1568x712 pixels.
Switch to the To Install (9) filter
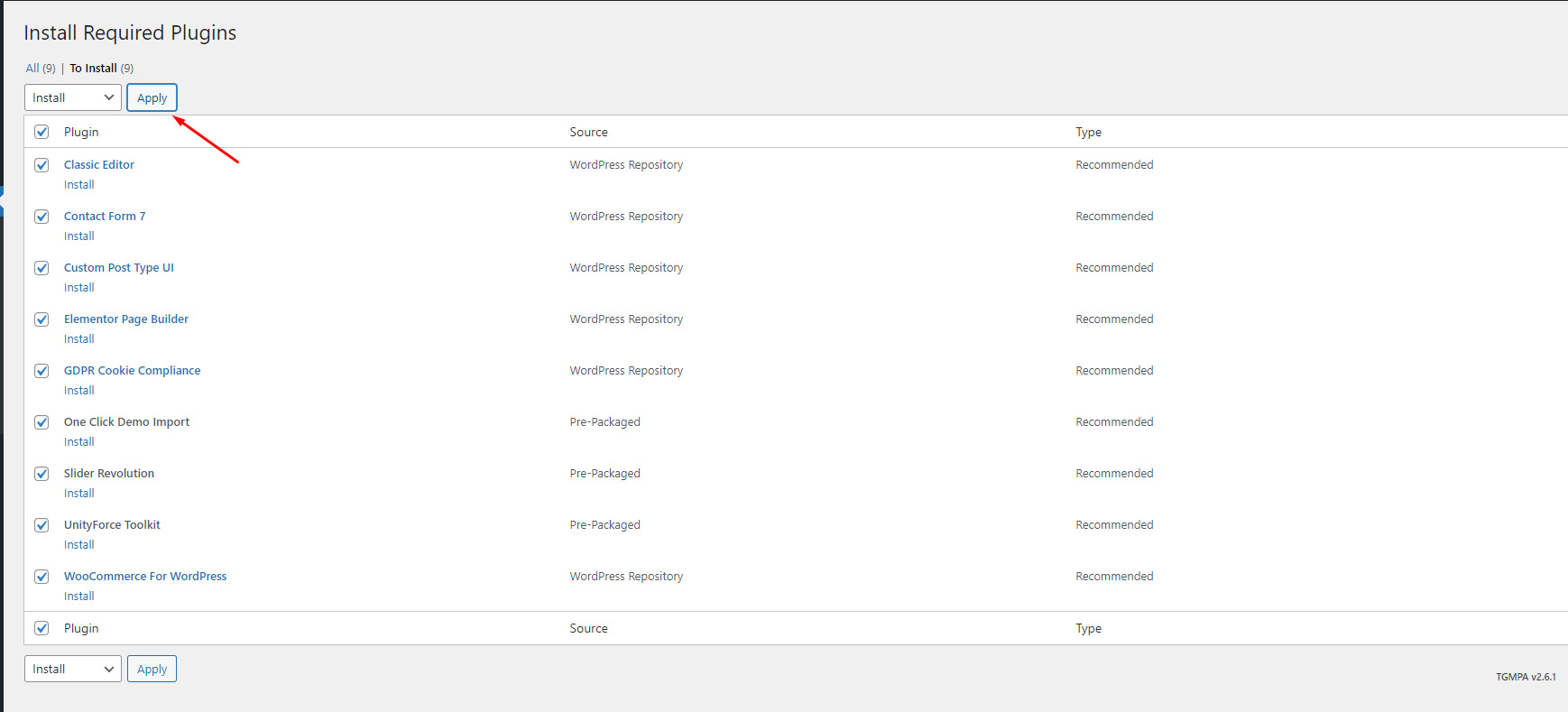[102, 68]
